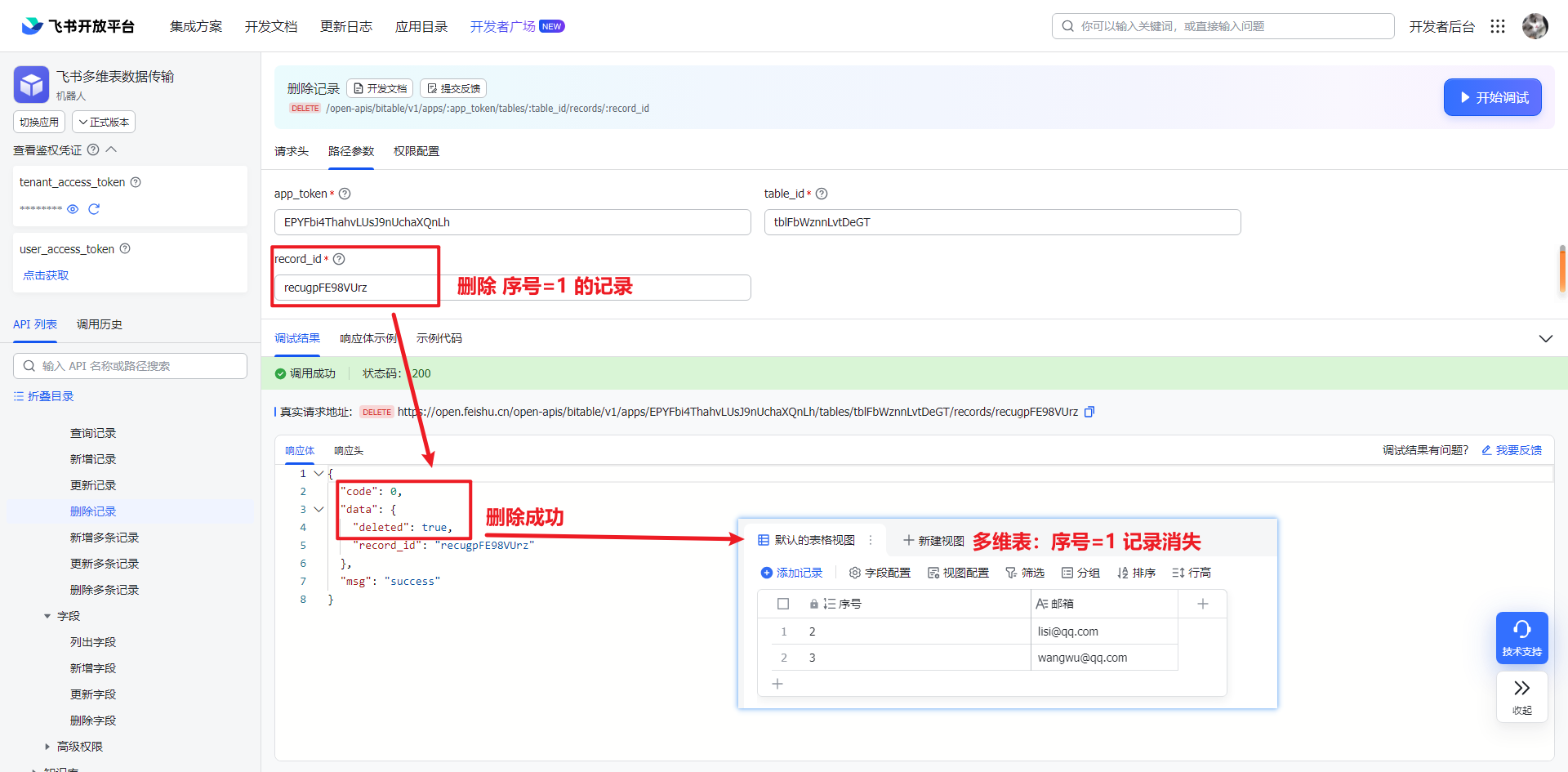Open the 开发文档 button beside 删除记录
This screenshot has height=772, width=1568.
(x=380, y=88)
